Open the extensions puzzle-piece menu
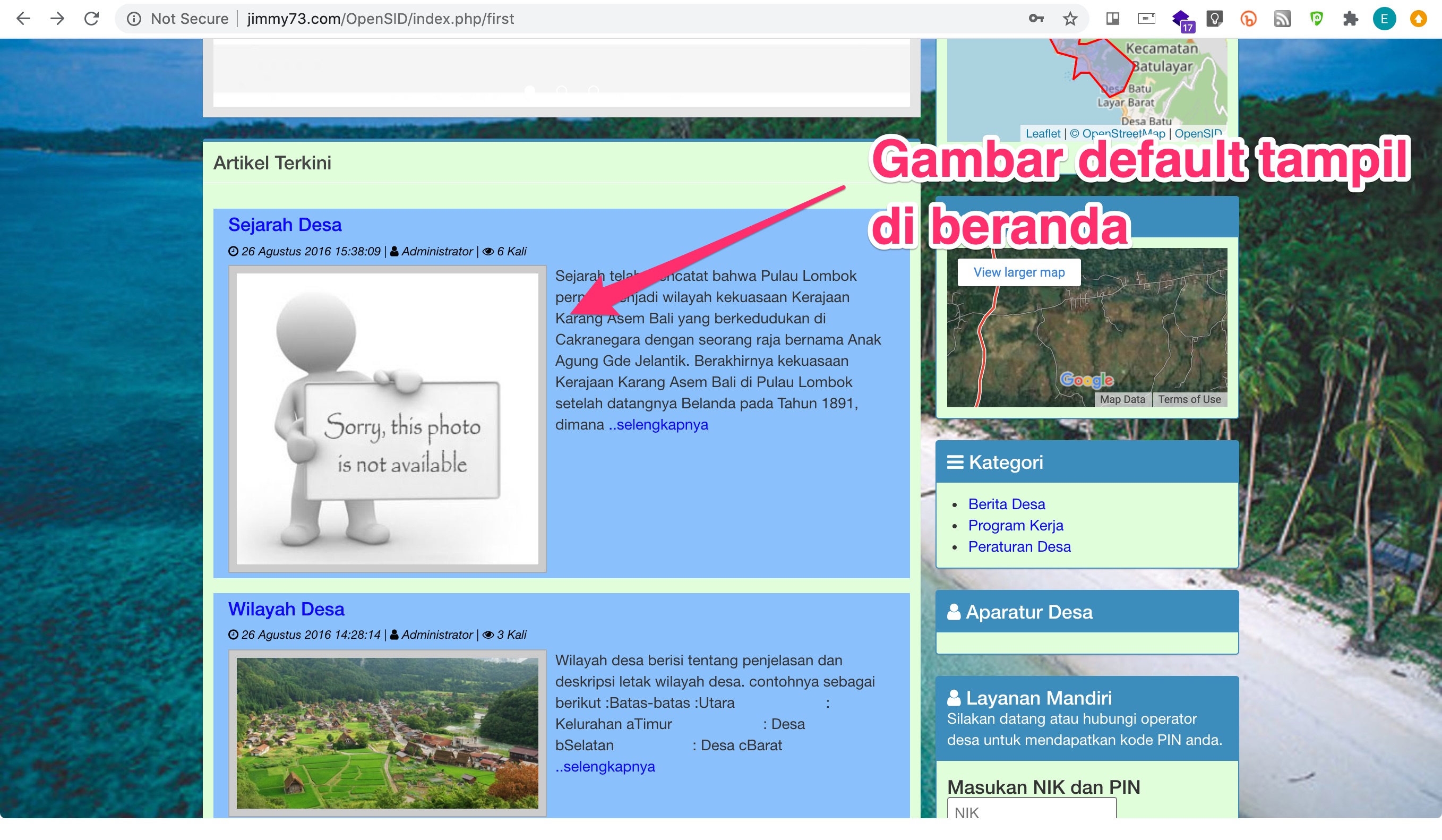This screenshot has height=840, width=1442. 1350,18
